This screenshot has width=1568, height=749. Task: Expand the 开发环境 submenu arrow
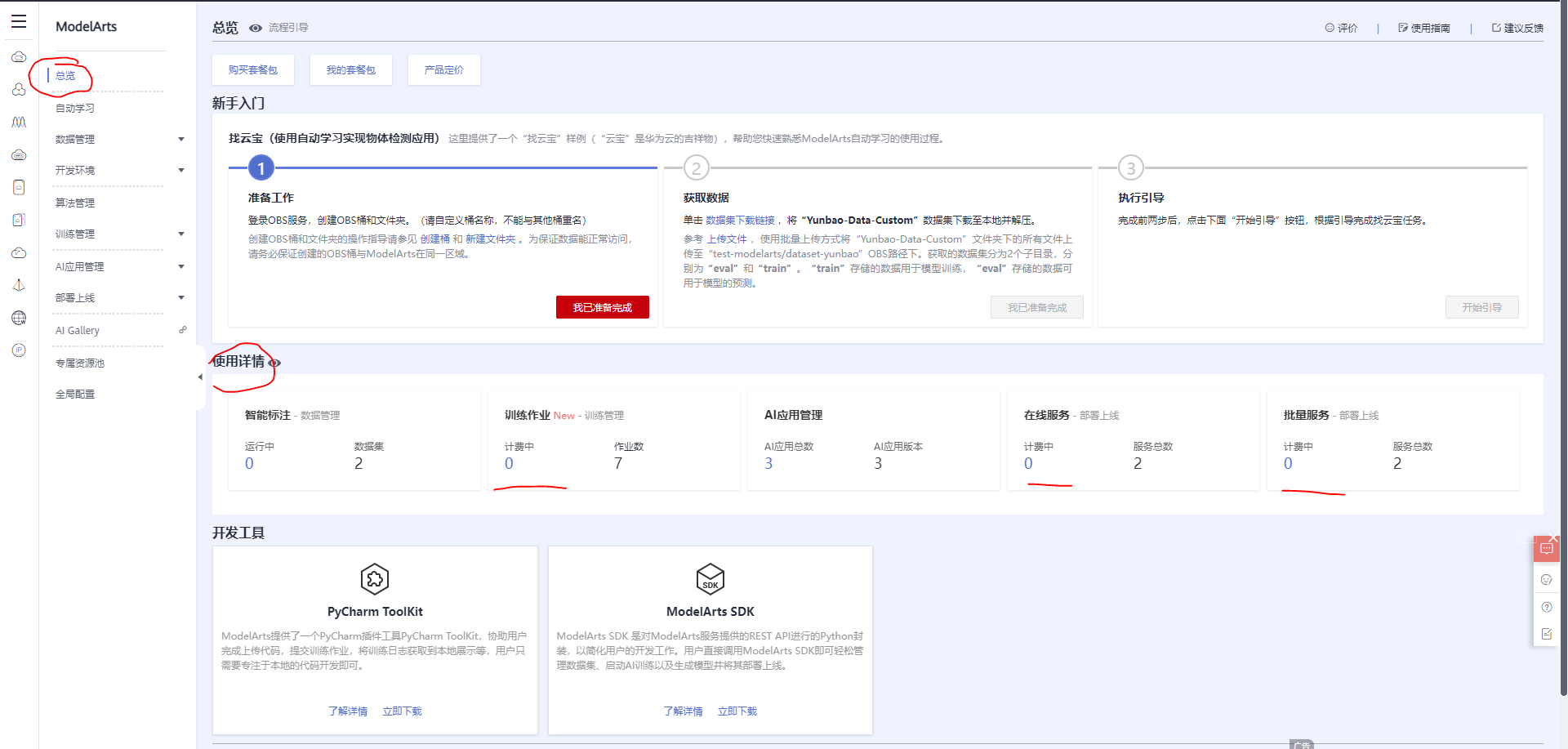181,171
